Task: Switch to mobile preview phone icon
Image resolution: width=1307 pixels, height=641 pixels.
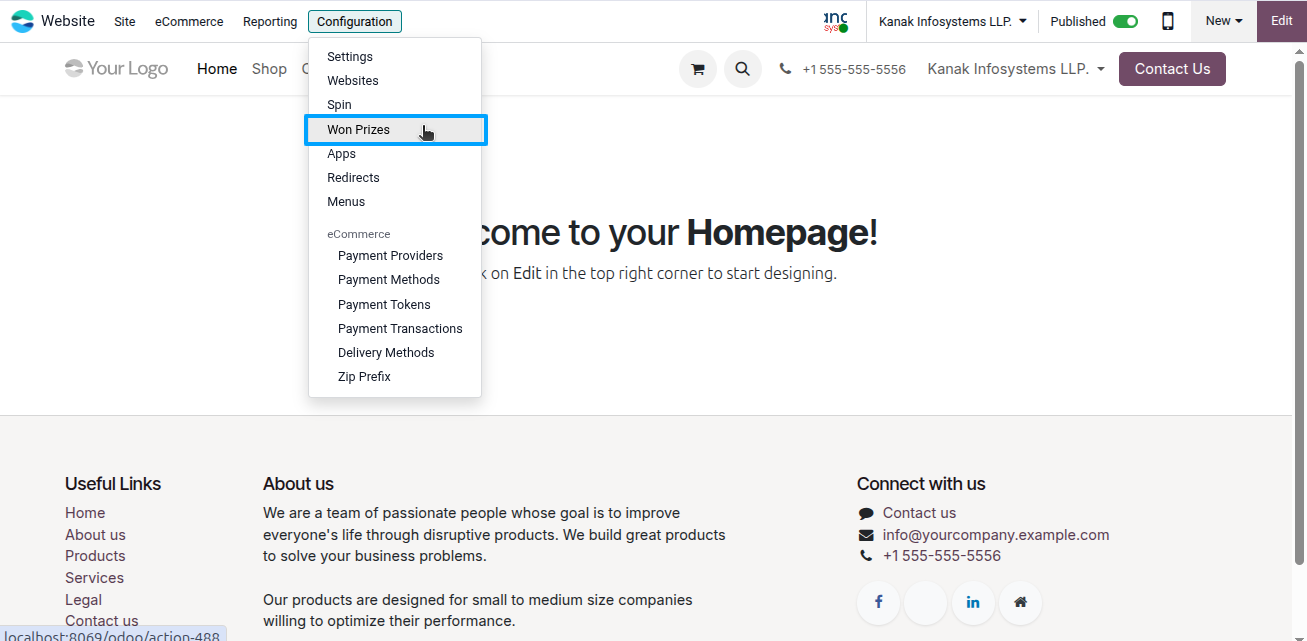Action: click(x=1167, y=21)
